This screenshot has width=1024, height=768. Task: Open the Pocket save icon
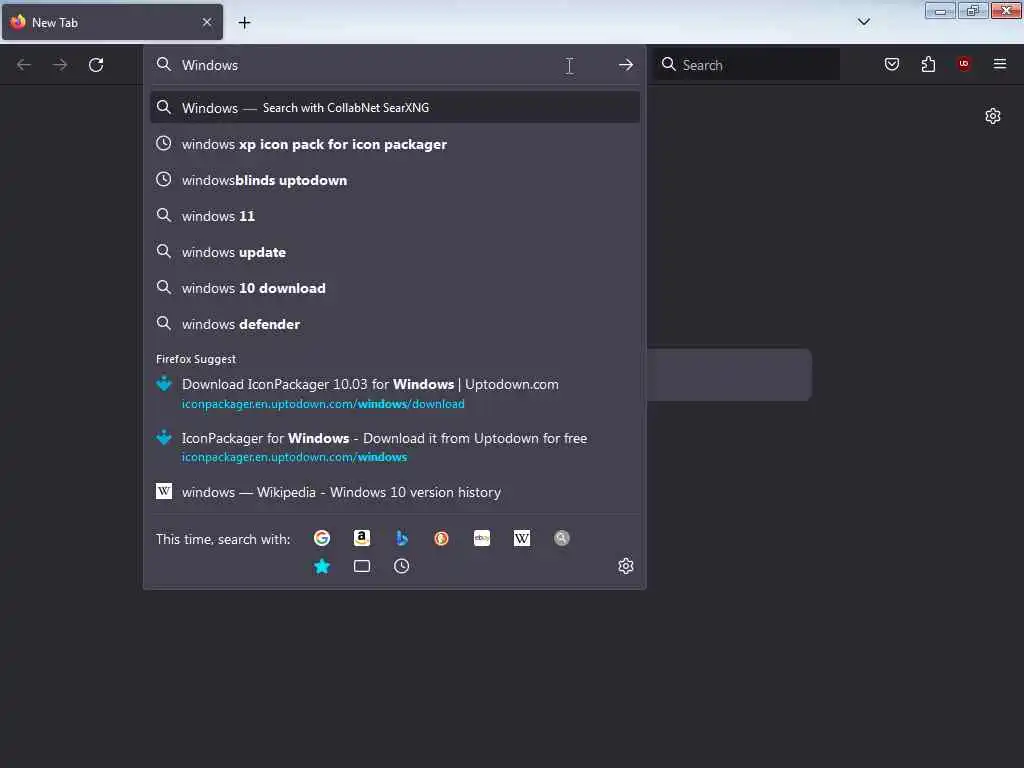(891, 64)
